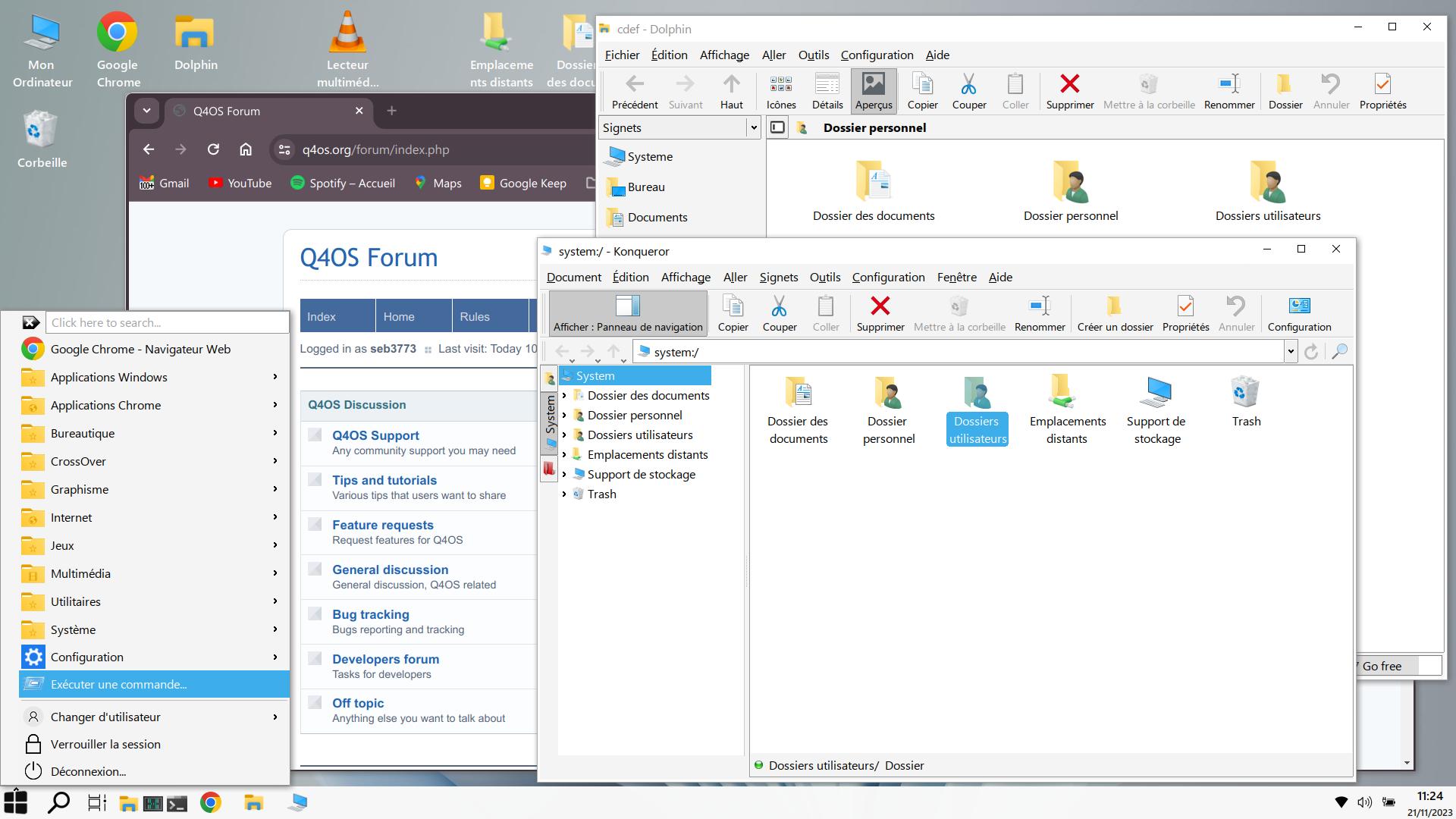Screen dimensions: 1456x819
Task: Click the start menu search field
Action: [x=167, y=322]
